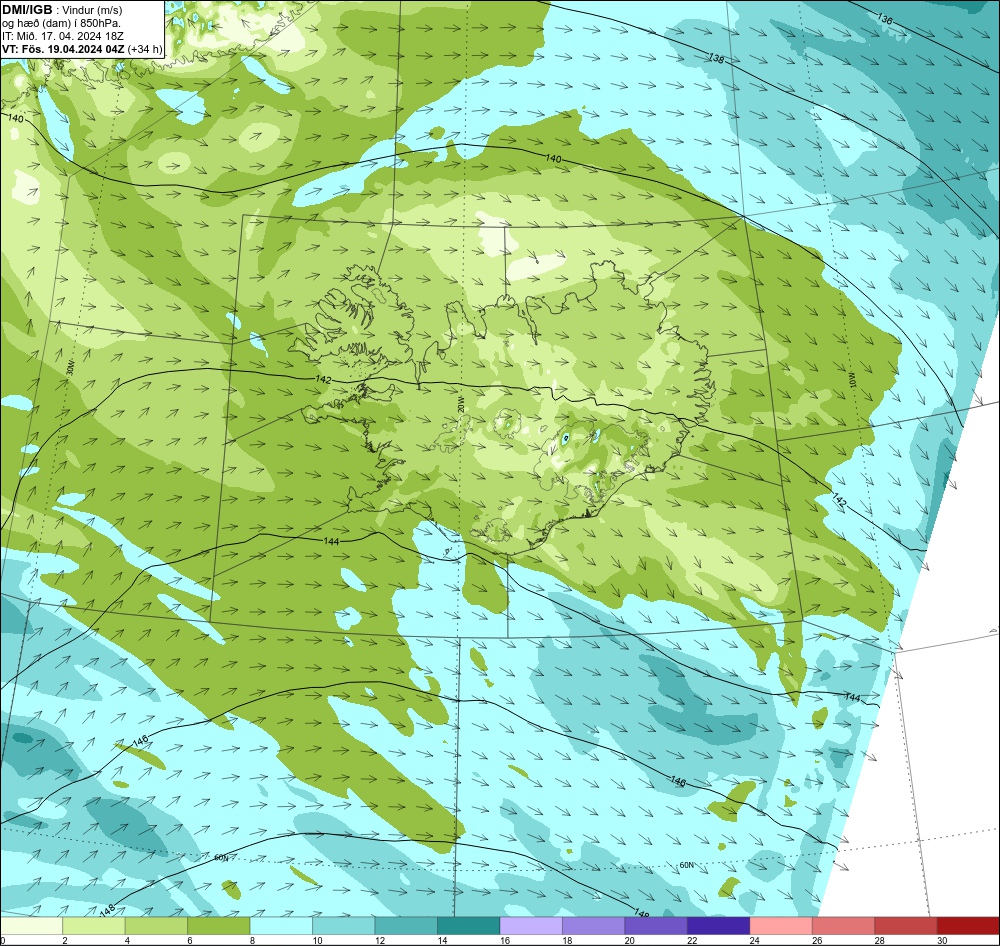
Task: Click the '146' contour label at lower right
Action: (678, 781)
